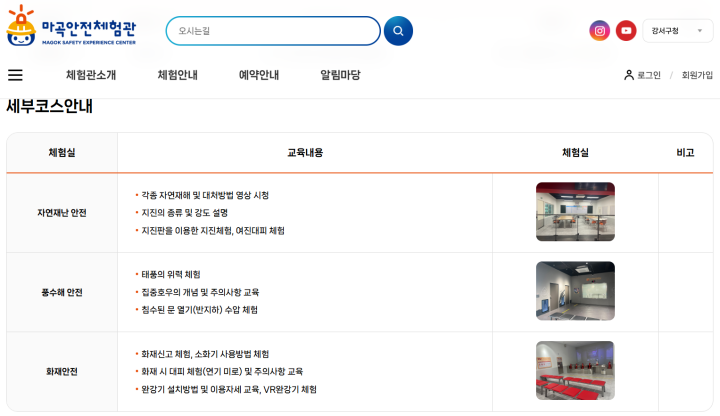
Task: Click the 오시는길 search input field
Action: (x=272, y=31)
